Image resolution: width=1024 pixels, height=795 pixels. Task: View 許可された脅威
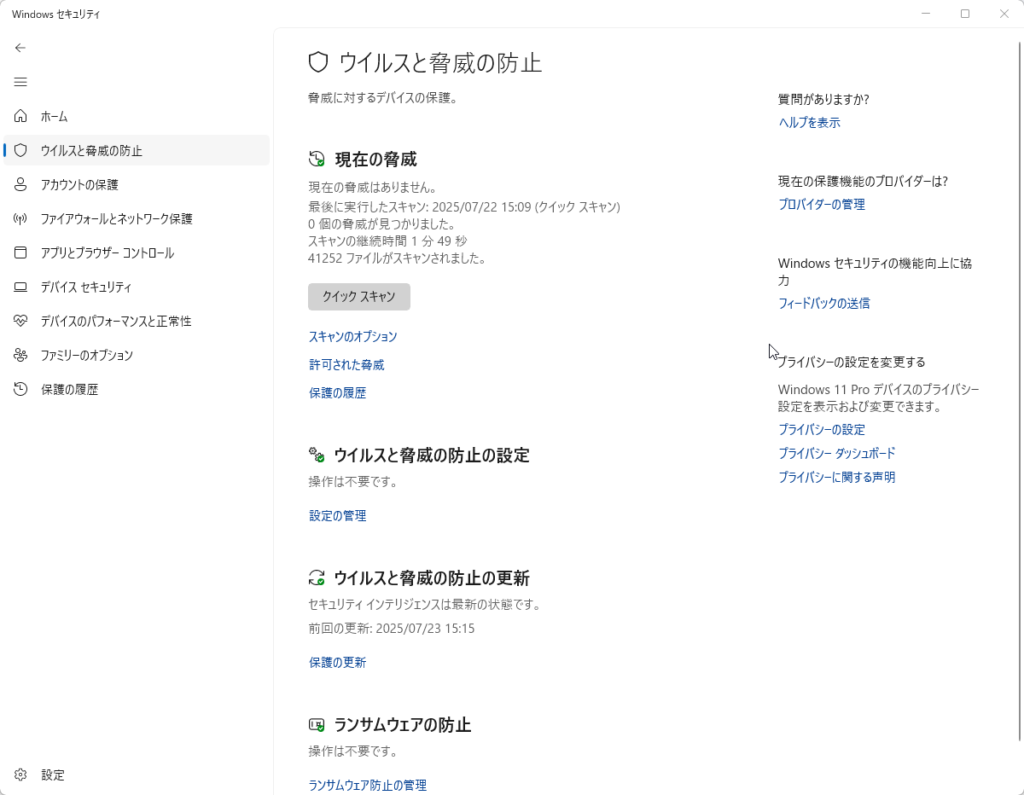344,364
